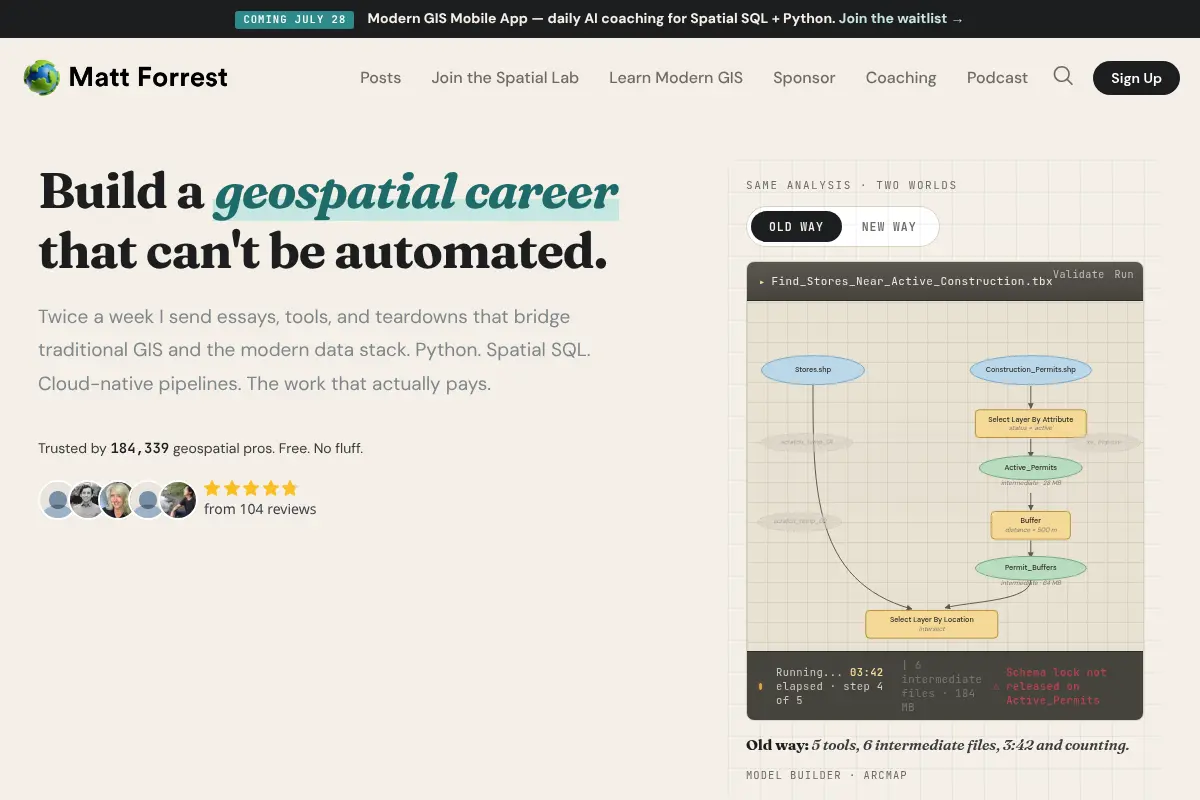Viewport: 1200px width, 800px height.
Task: Click the Sign Up button
Action: click(x=1136, y=78)
